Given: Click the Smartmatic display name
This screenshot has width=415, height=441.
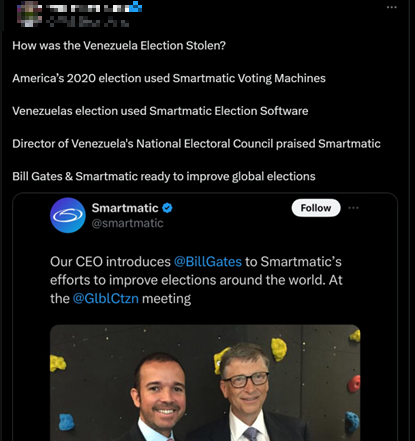Looking at the screenshot, I should pos(125,208).
